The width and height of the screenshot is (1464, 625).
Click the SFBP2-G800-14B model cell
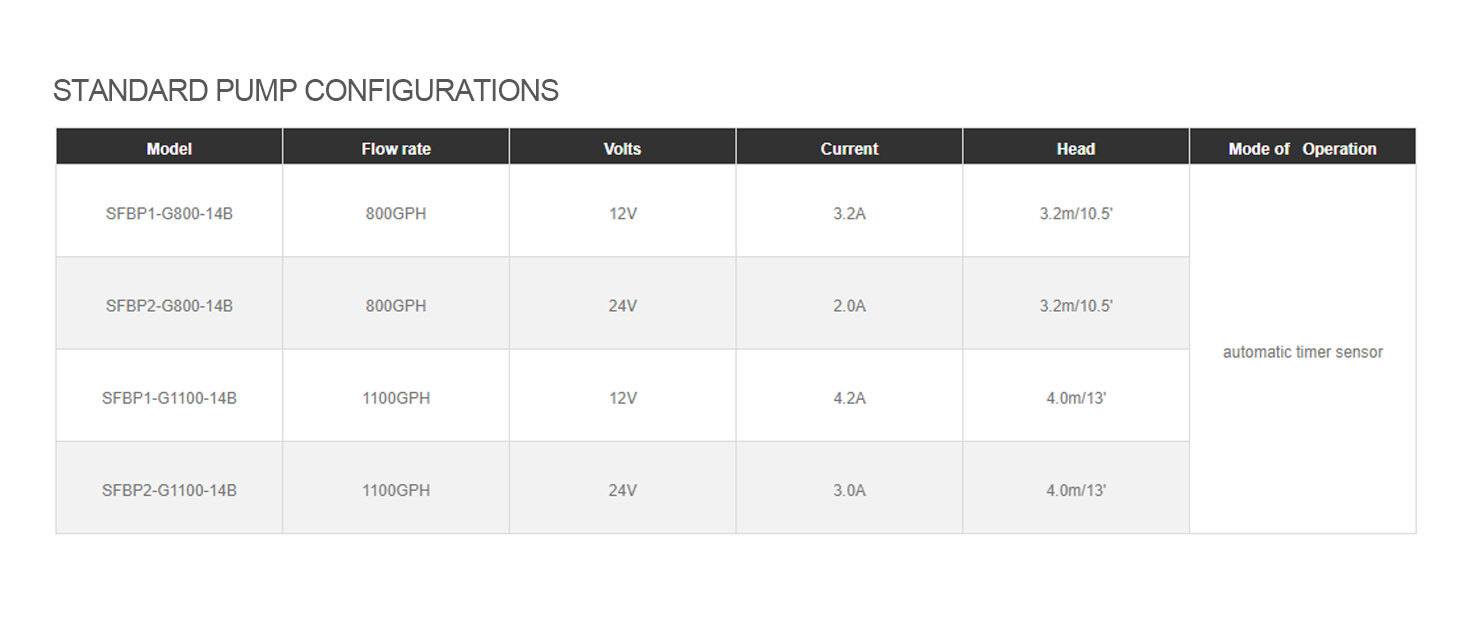tap(169, 306)
